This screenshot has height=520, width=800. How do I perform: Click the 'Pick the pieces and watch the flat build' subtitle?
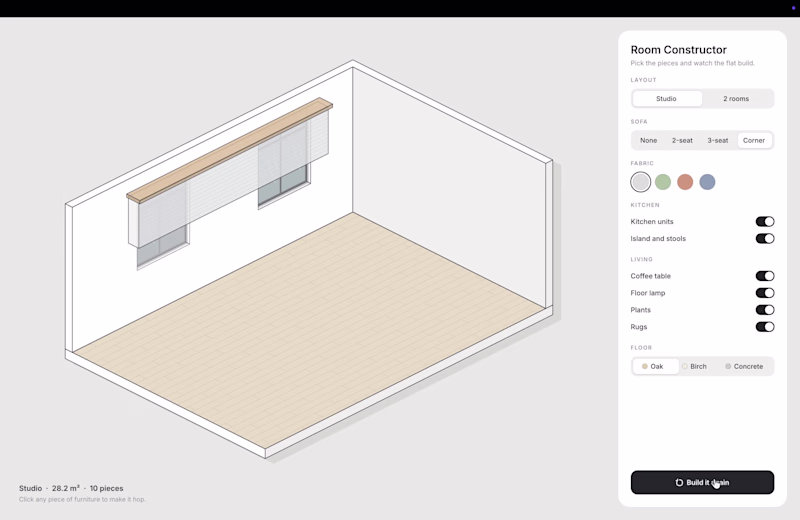pos(692,63)
